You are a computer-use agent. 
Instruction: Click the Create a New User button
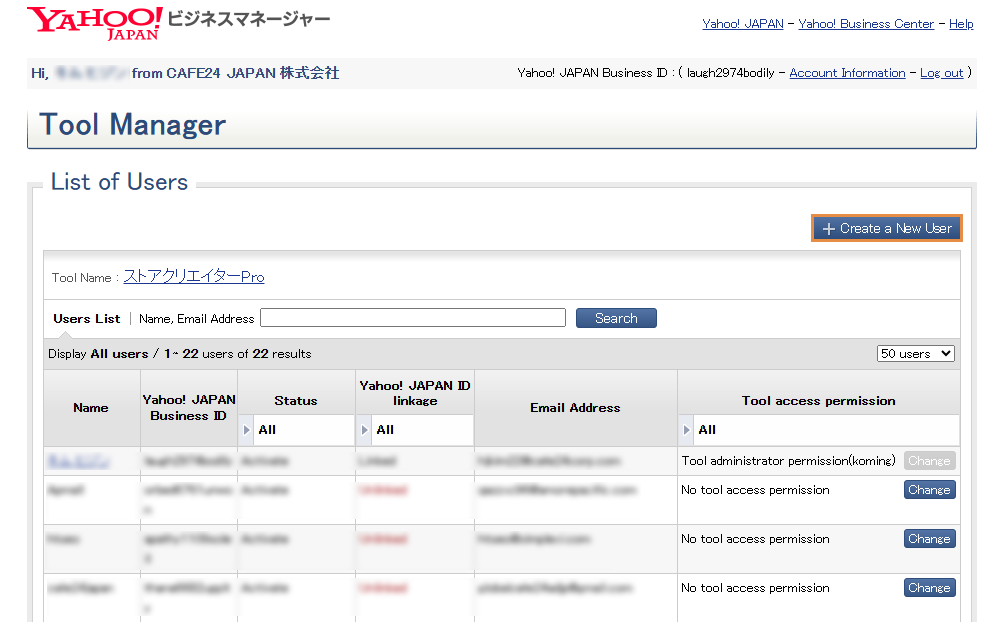click(x=886, y=228)
